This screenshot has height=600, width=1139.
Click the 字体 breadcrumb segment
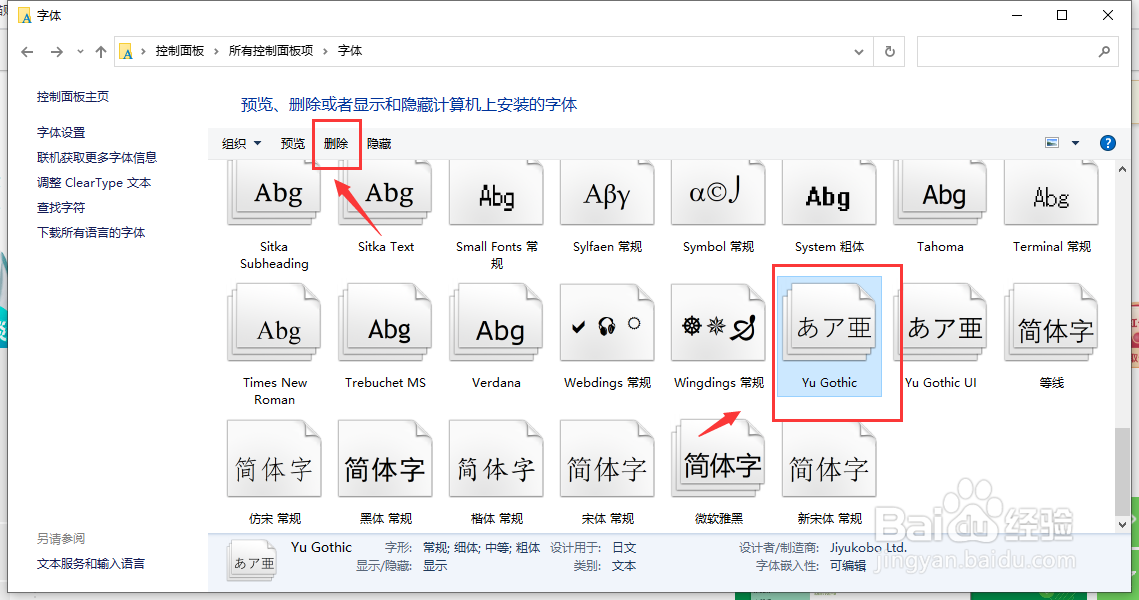(350, 51)
